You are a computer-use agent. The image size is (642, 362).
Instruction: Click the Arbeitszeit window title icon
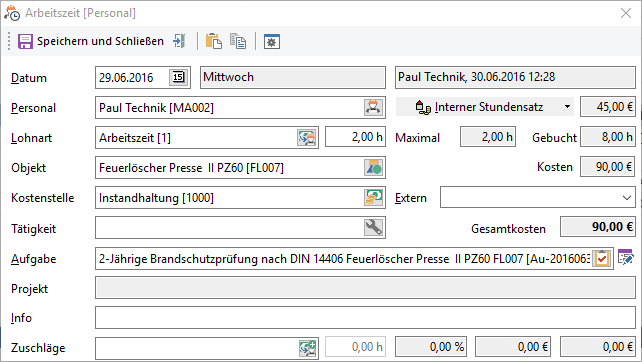tap(12, 13)
